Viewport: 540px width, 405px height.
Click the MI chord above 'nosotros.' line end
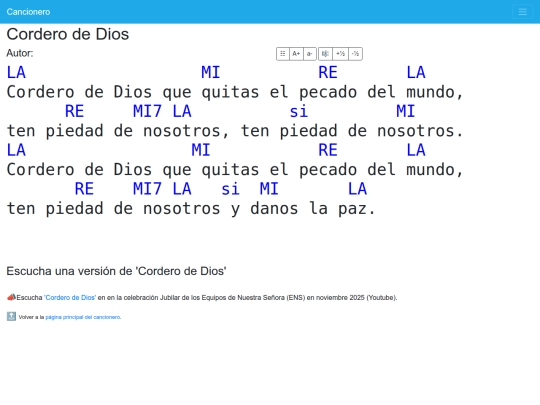click(406, 112)
